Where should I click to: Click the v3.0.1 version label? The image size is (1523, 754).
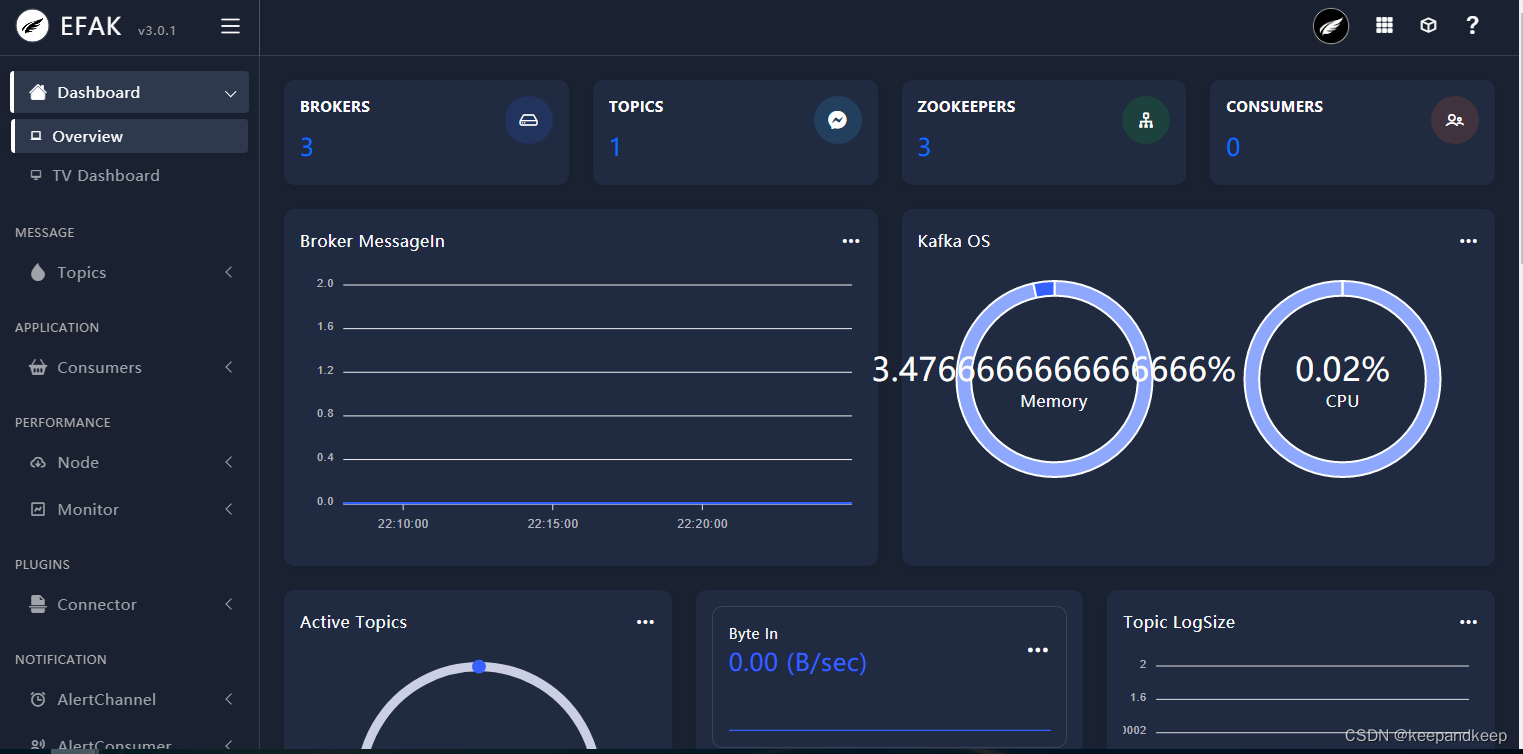(157, 30)
